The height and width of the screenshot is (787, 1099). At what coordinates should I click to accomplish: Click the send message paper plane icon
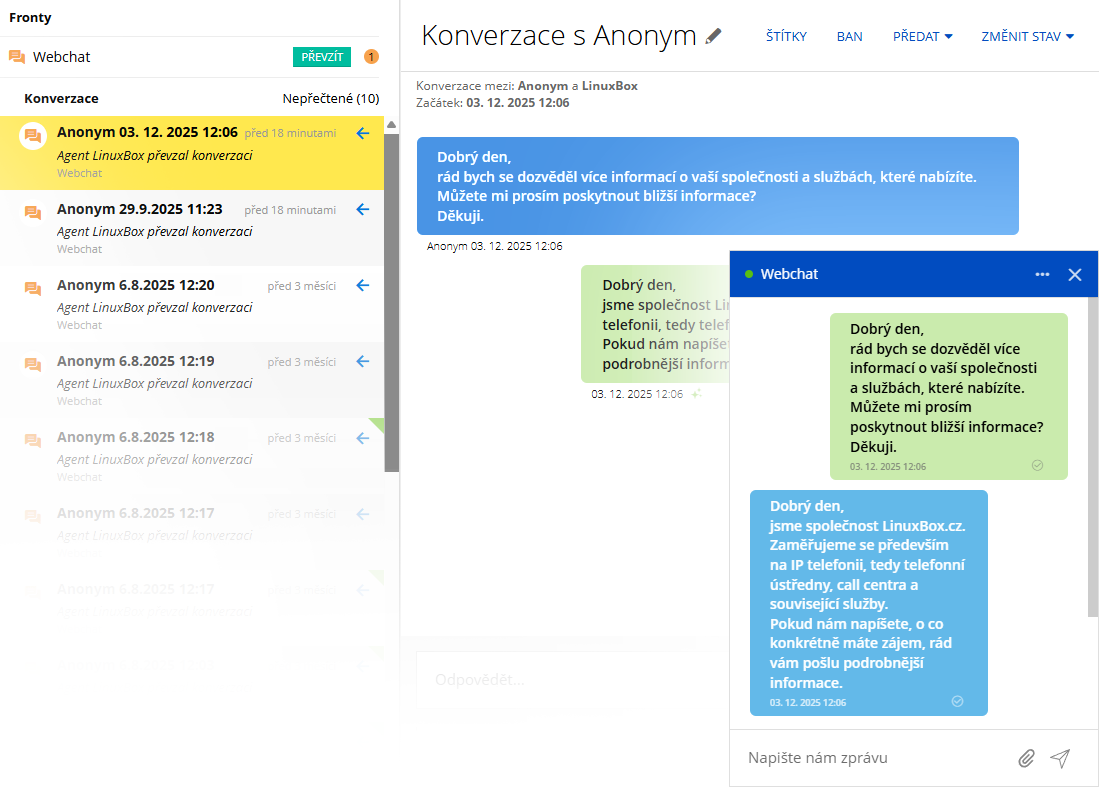[1060, 758]
